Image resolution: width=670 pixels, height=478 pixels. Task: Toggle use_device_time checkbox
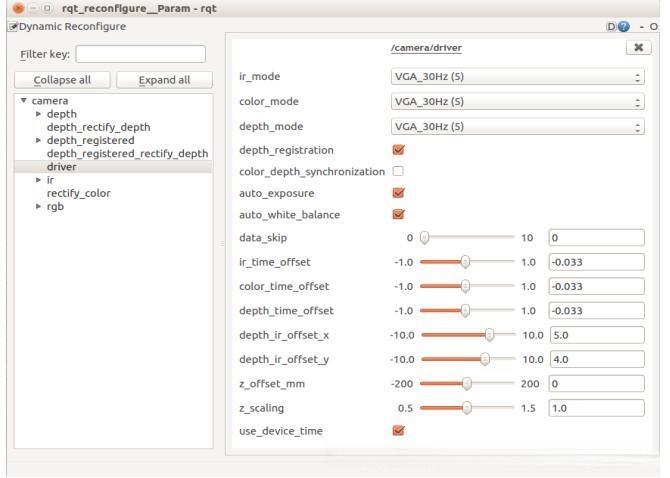398,431
